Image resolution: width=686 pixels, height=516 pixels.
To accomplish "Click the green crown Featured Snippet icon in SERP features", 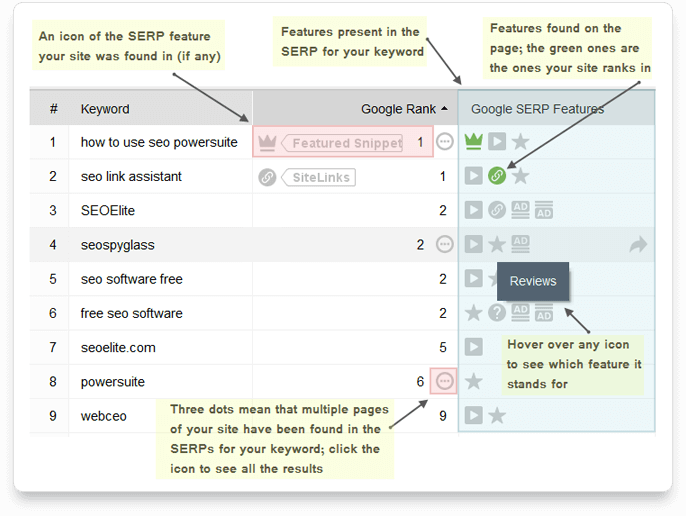I will click(x=473, y=141).
